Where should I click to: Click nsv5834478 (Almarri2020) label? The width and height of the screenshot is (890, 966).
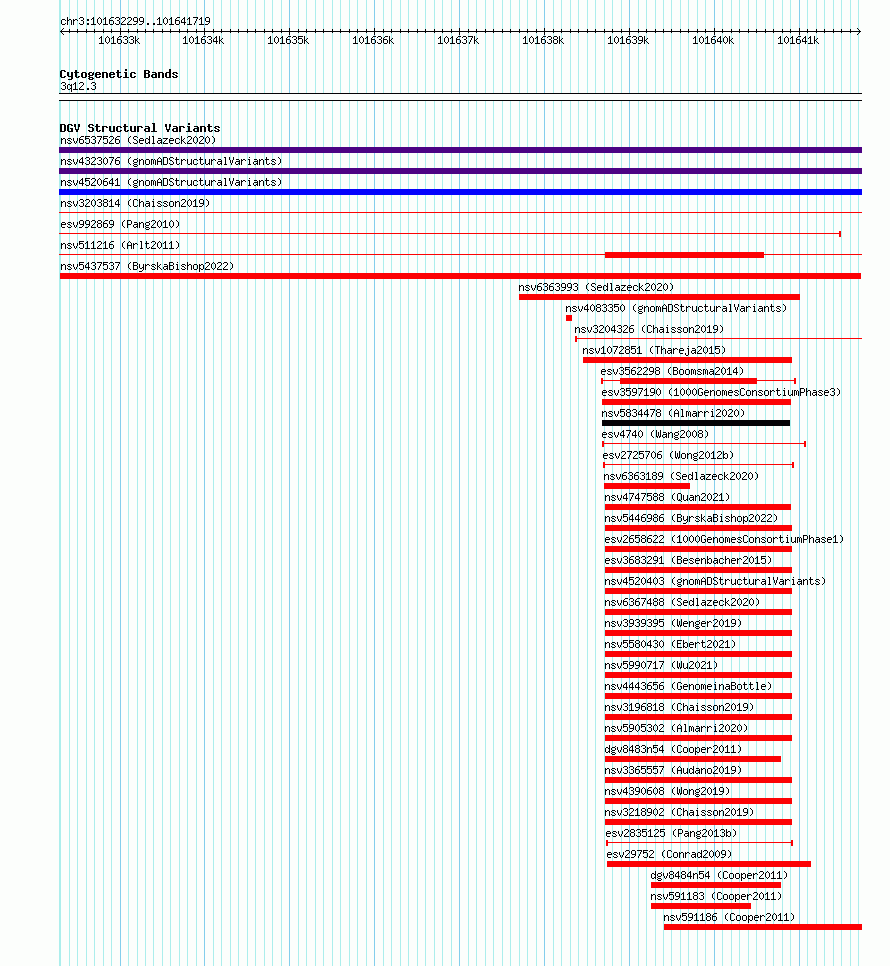pyautogui.click(x=673, y=413)
